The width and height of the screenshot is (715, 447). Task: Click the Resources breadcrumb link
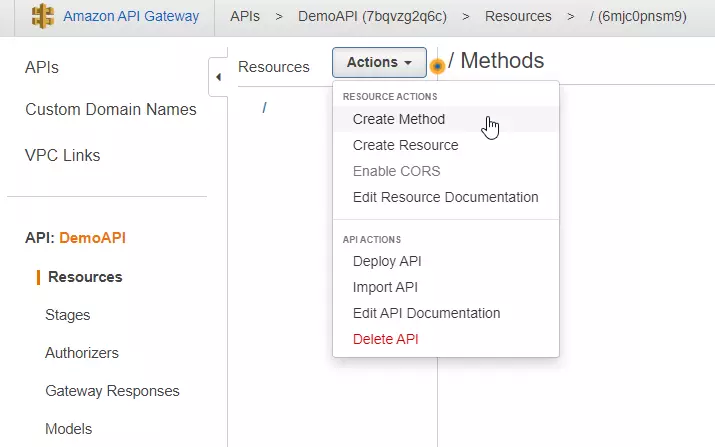518,16
